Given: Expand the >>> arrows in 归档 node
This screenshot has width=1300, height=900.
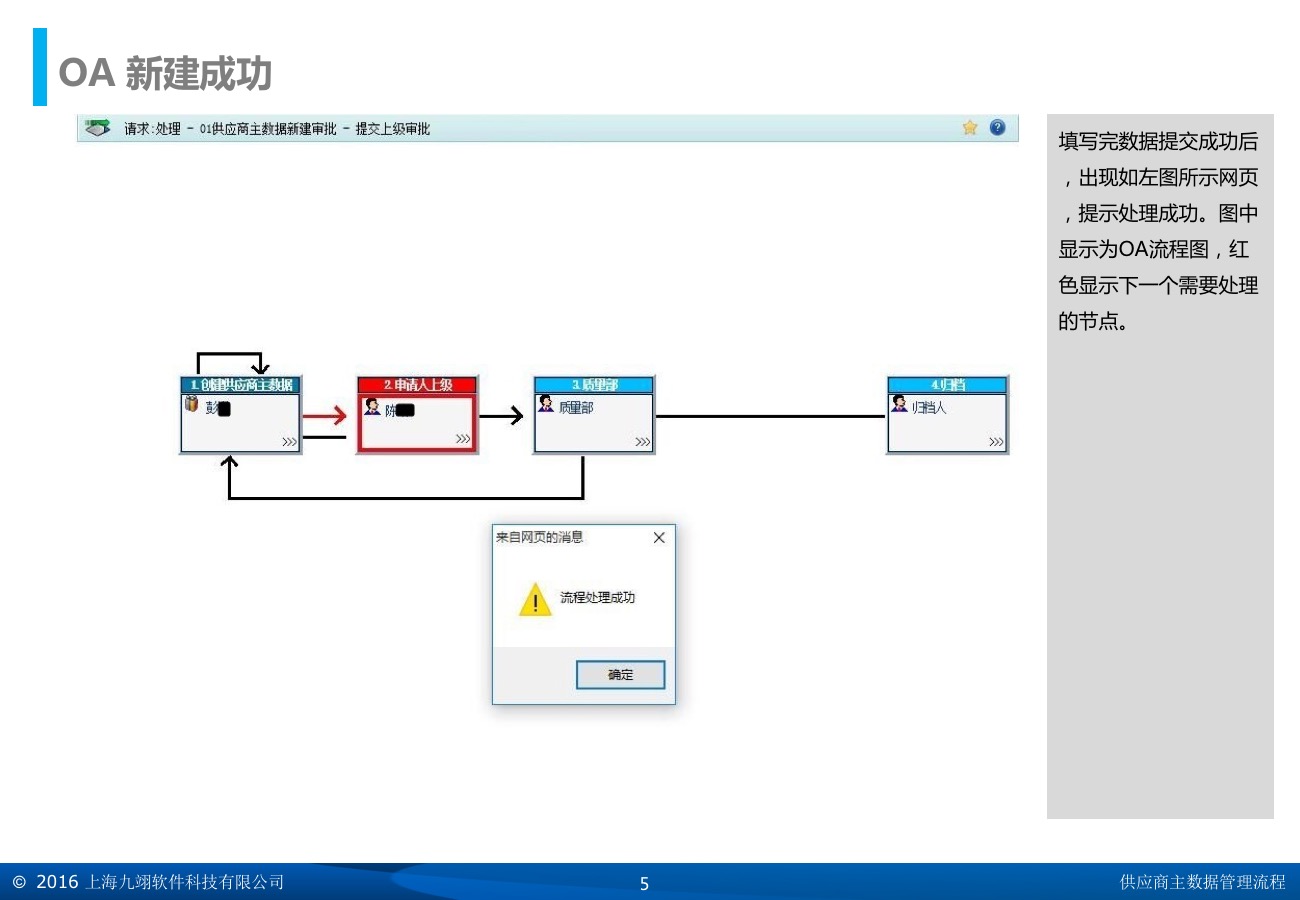Looking at the screenshot, I should 996,442.
